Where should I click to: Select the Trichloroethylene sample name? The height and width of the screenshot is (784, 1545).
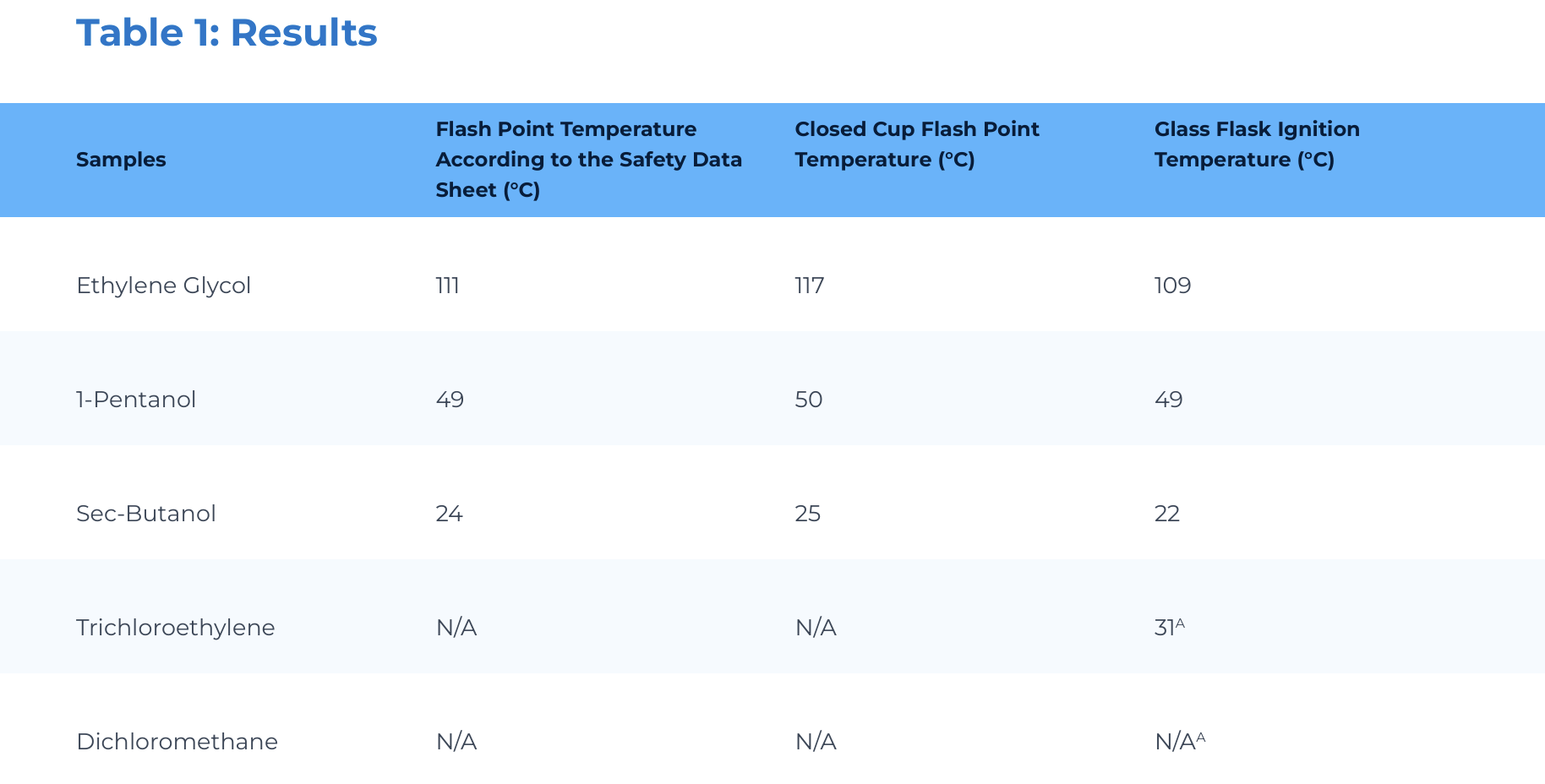(176, 627)
